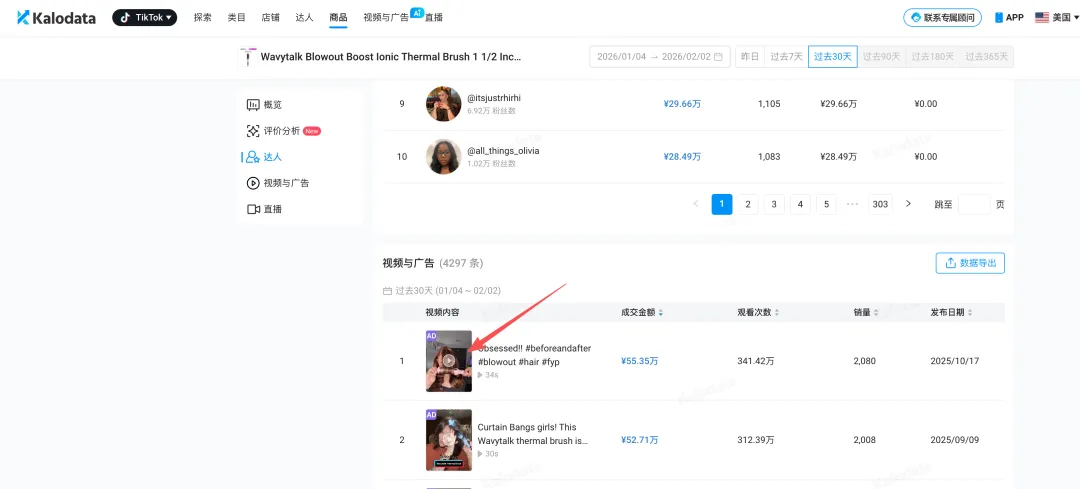Click the Wavytalk product thumbnail in header
Viewport: 1080px width, 489px height.
click(x=247, y=57)
